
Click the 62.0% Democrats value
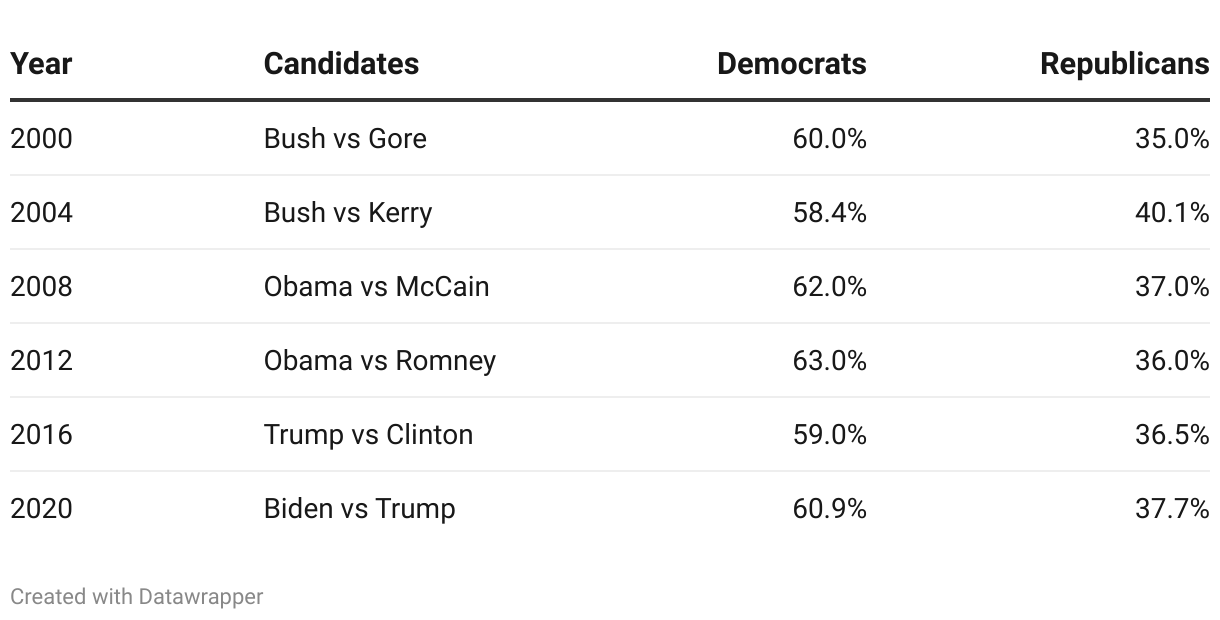pos(829,286)
